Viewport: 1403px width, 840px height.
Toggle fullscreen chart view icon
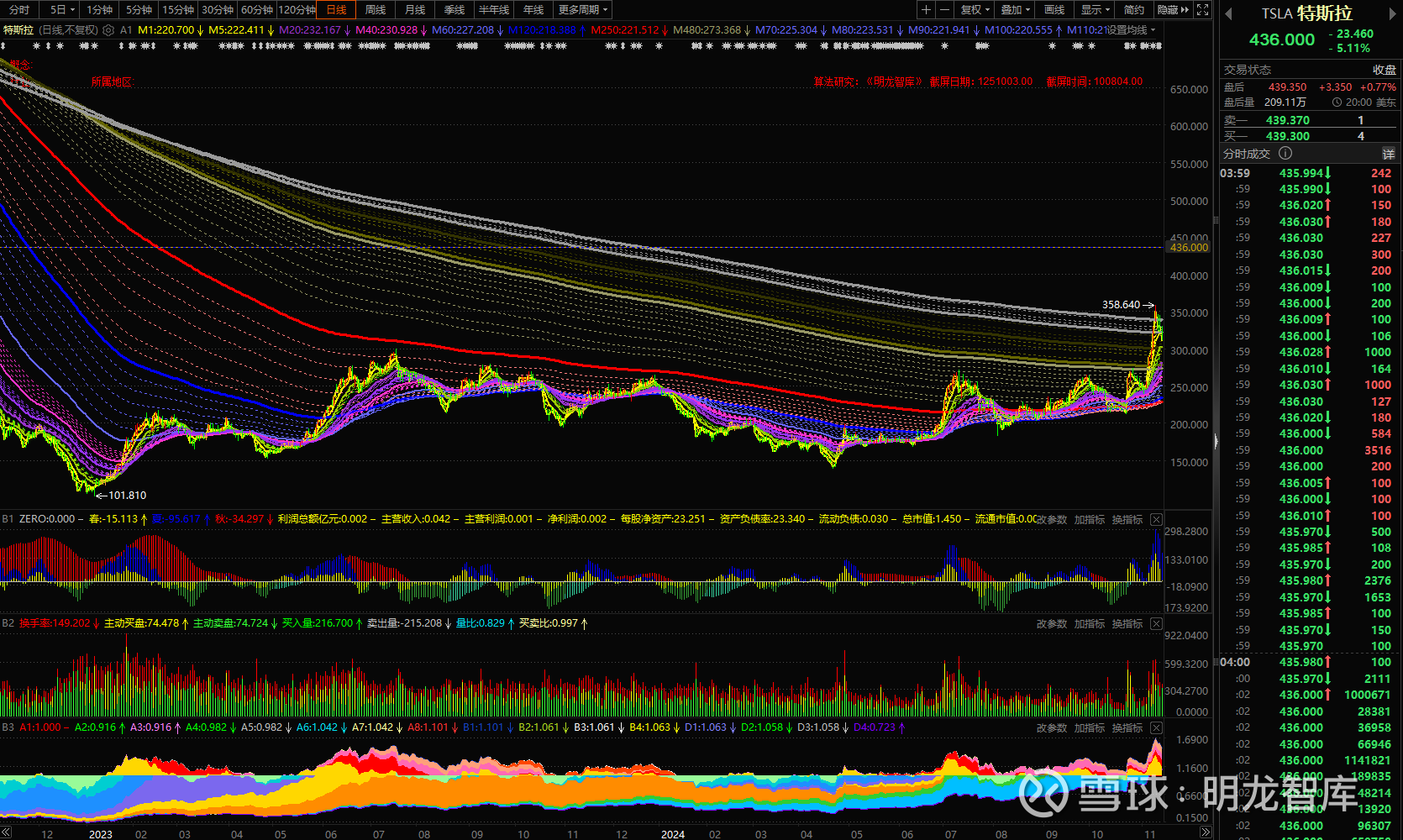[x=1203, y=10]
